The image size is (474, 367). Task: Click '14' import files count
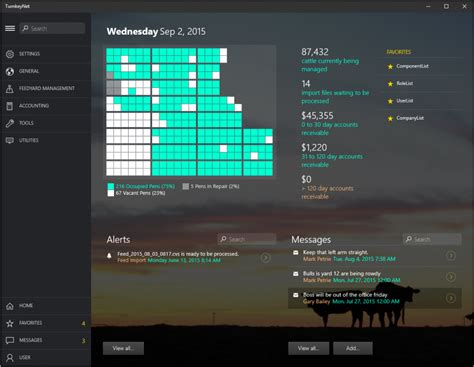coord(306,84)
